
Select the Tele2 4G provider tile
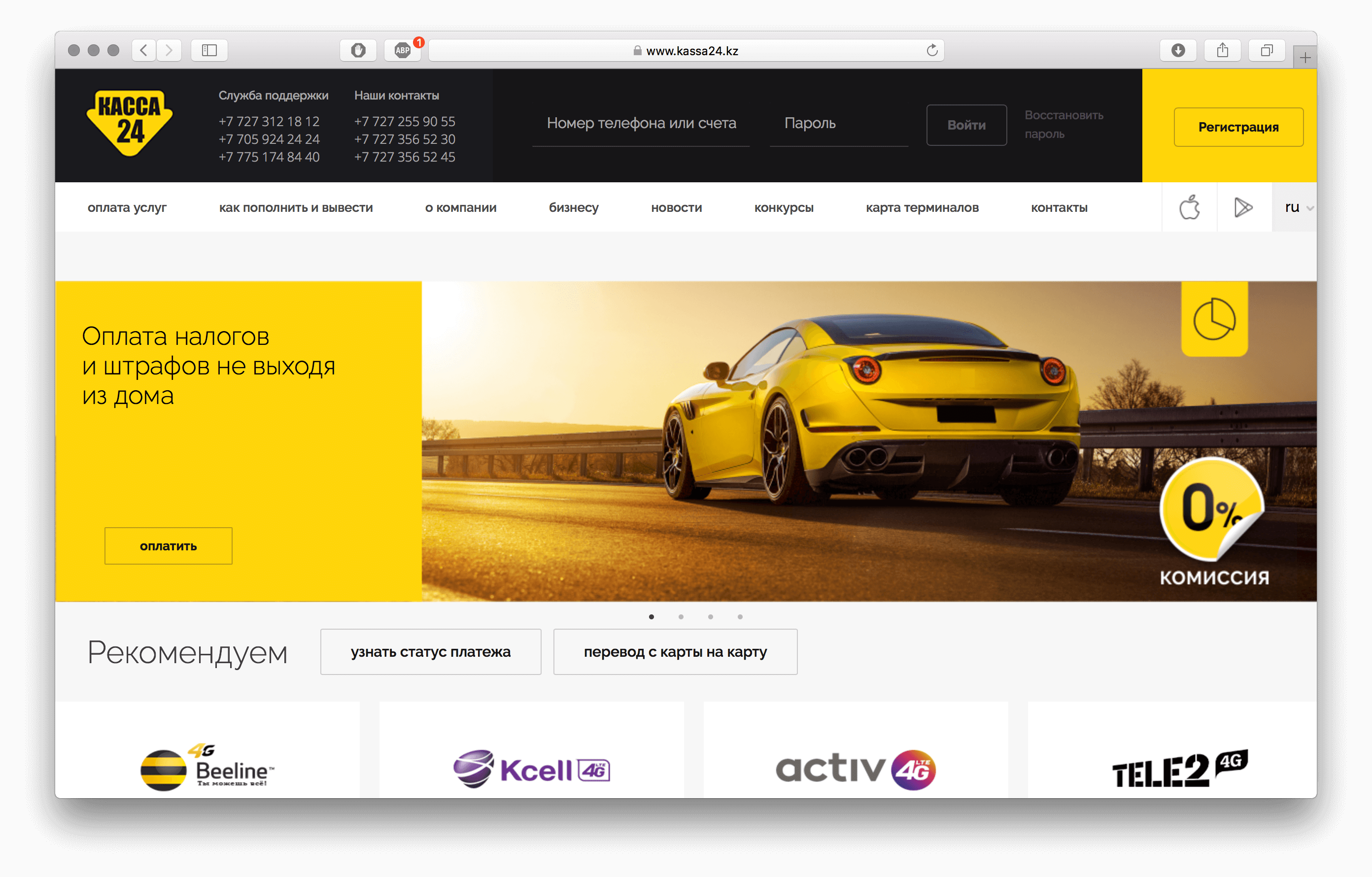click(x=1172, y=750)
